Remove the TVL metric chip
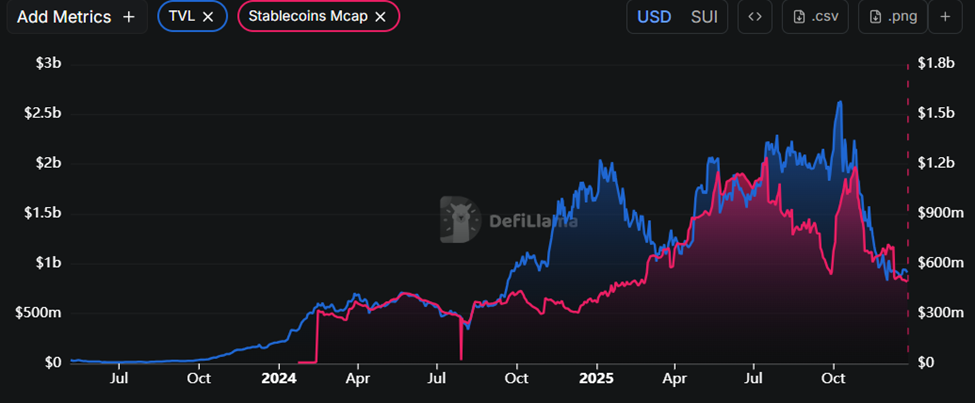The width and height of the screenshot is (975, 403). tap(207, 17)
